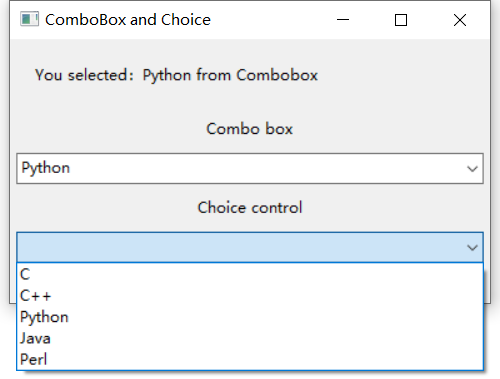Screen dimensions: 500x379
Task: Maximize the ComboBox and Choice window
Action: coord(401,20)
